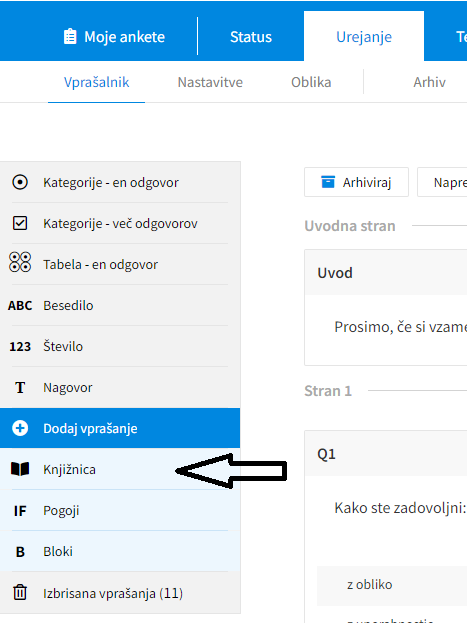Open the Moje ankete page
467x623 pixels.
point(114,37)
